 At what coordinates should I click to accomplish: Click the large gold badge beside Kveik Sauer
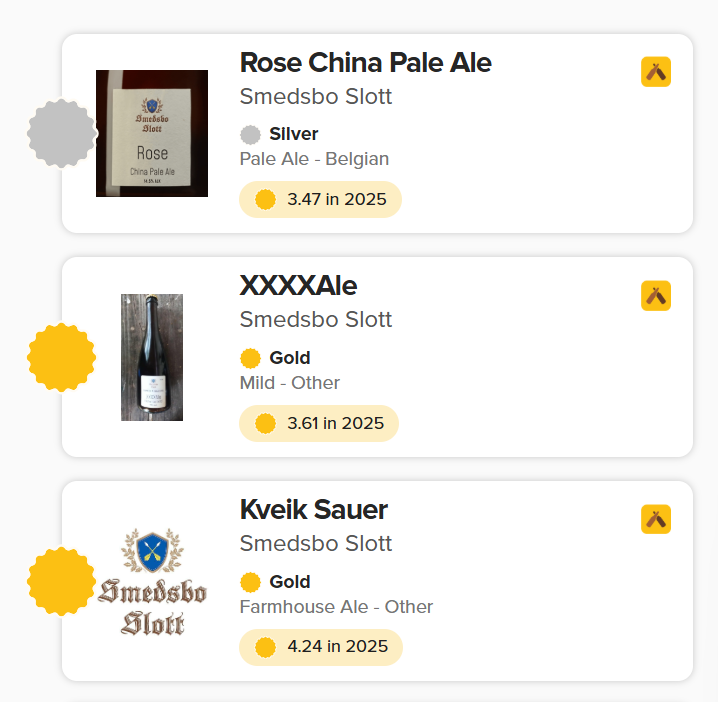click(61, 581)
